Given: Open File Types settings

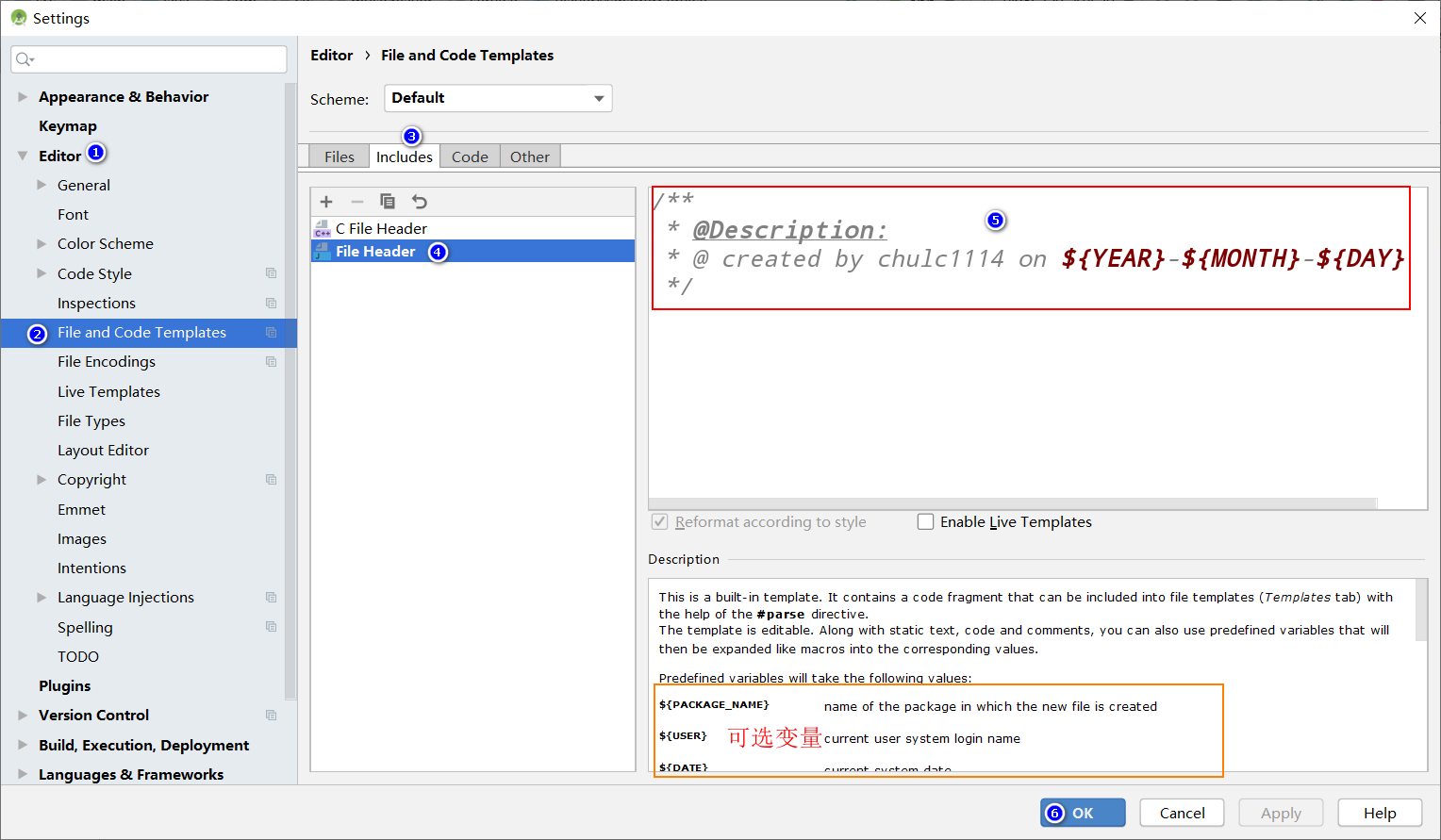Looking at the screenshot, I should tap(91, 420).
